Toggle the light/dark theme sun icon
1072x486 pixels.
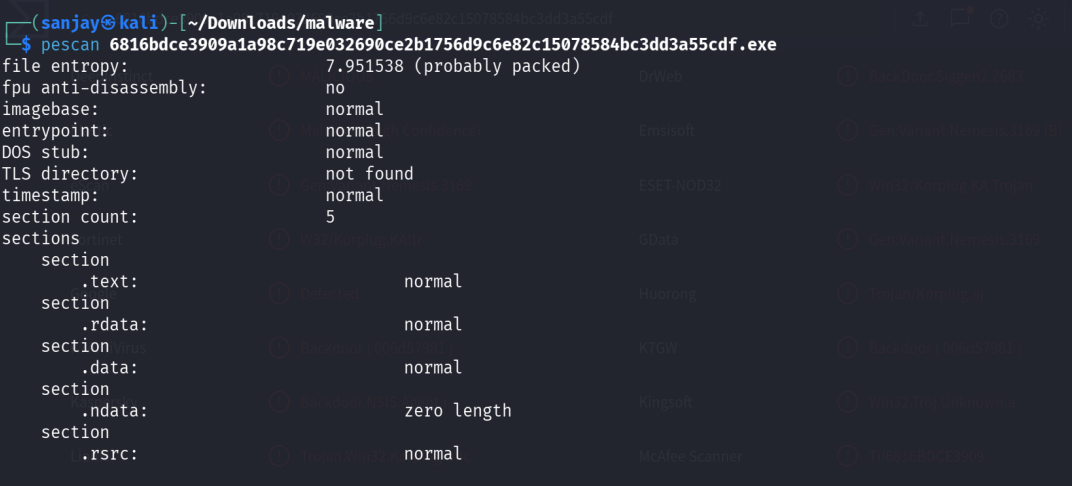1039,18
